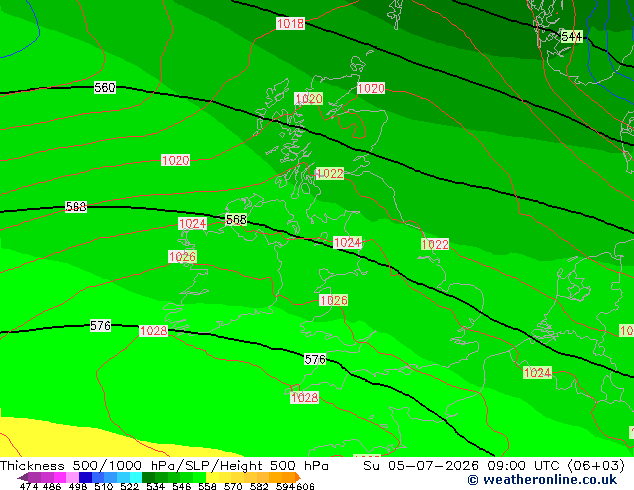Image resolution: width=634 pixels, height=490 pixels.
Task: Select the 1024 label over continental Europe
Action: tap(537, 372)
